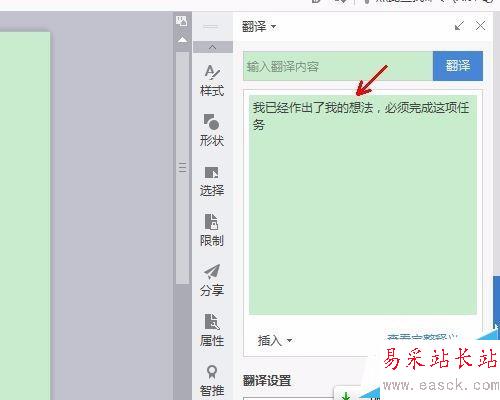Image resolution: width=500 pixels, height=400 pixels.
Task: Click the 翻译设置 section heading
Action: [267, 380]
